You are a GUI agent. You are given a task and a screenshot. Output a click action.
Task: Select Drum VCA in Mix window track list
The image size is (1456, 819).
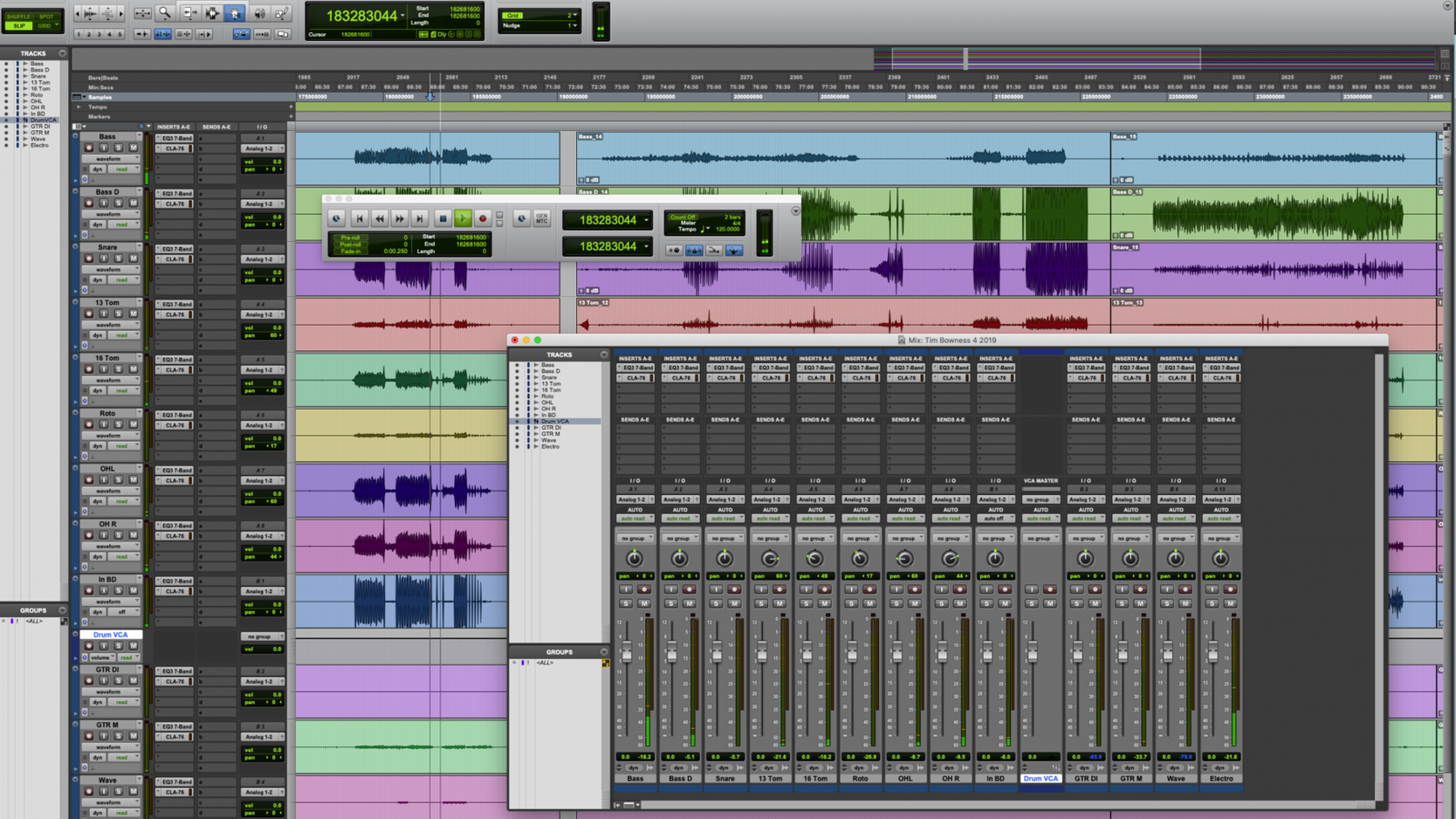coord(555,422)
